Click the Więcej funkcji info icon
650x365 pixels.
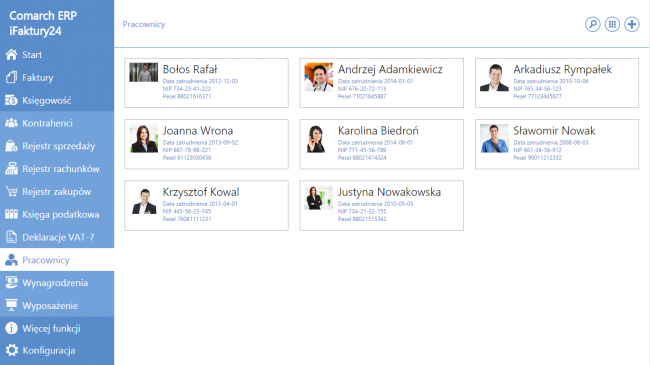pyautogui.click(x=11, y=328)
